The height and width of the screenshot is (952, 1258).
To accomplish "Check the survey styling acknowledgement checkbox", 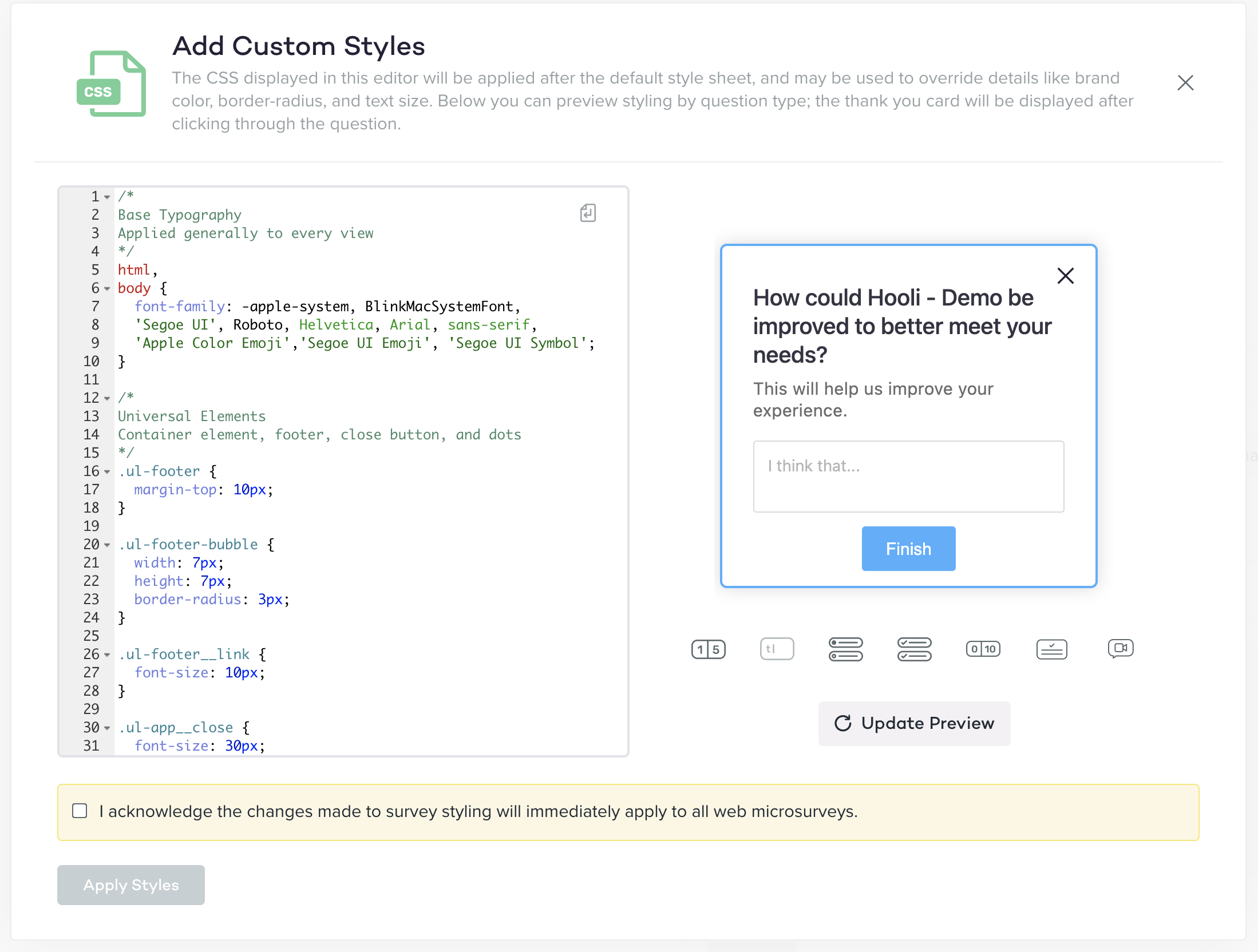I will 80,811.
